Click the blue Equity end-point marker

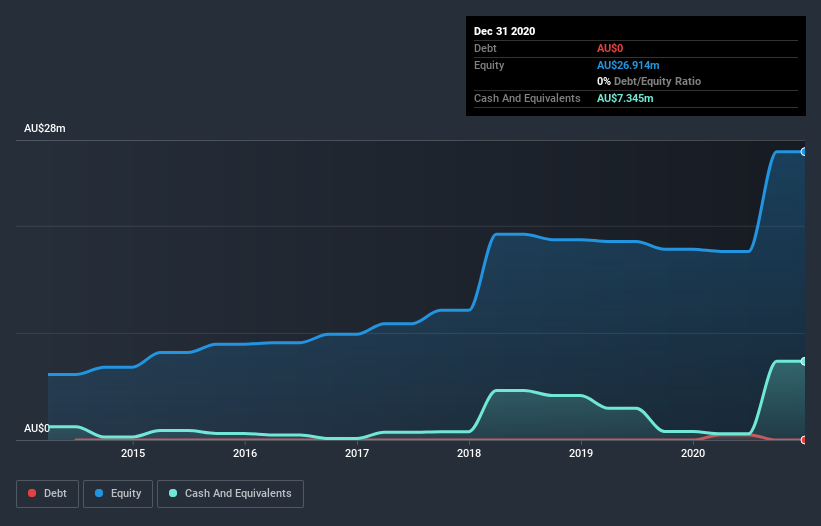804,152
